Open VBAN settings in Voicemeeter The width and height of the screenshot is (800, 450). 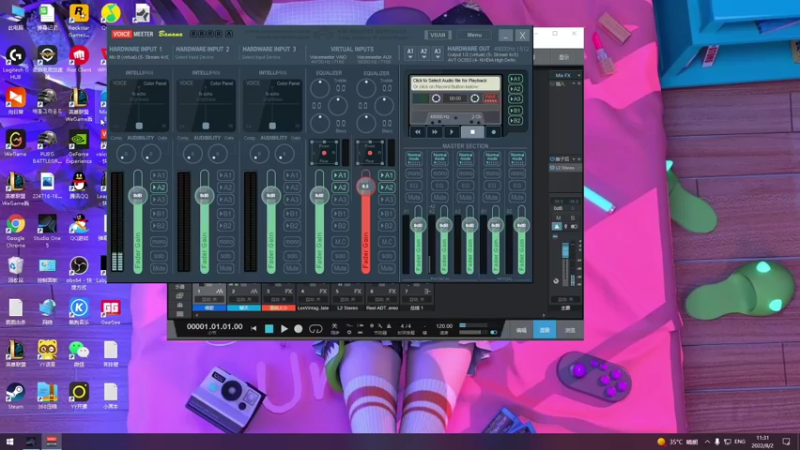click(x=438, y=35)
